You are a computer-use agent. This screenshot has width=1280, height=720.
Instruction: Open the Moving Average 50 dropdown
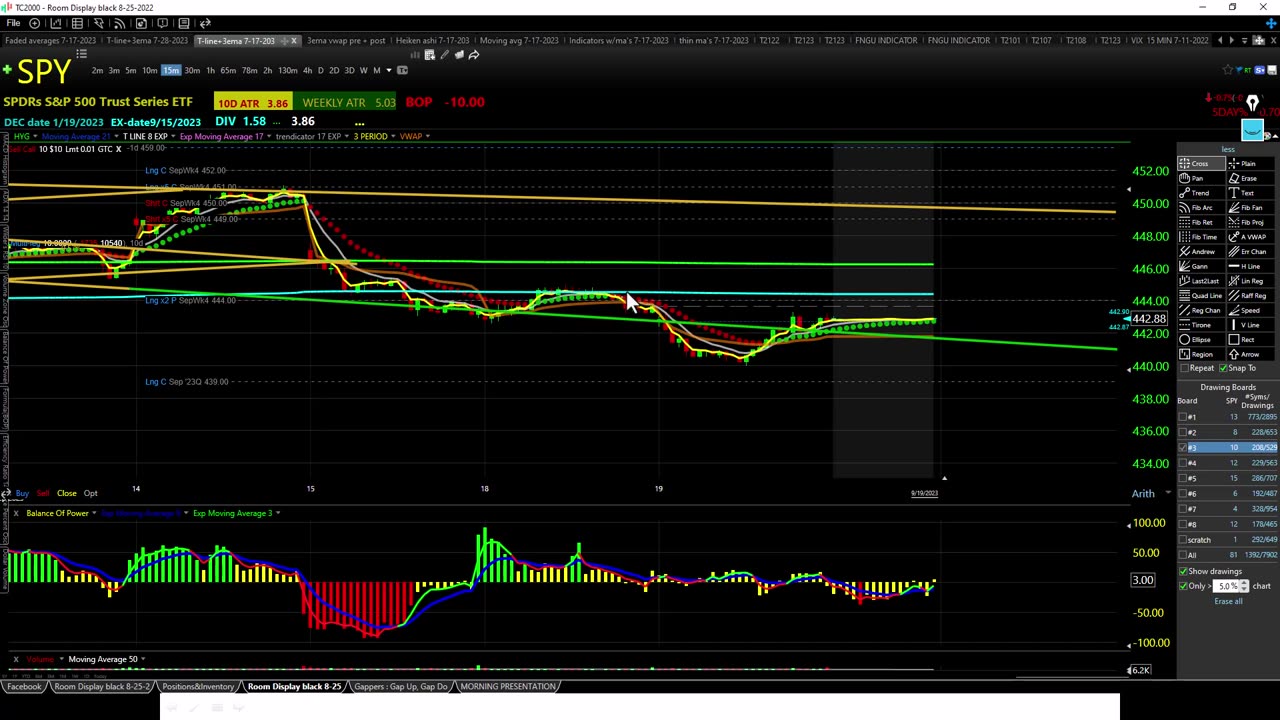click(143, 659)
